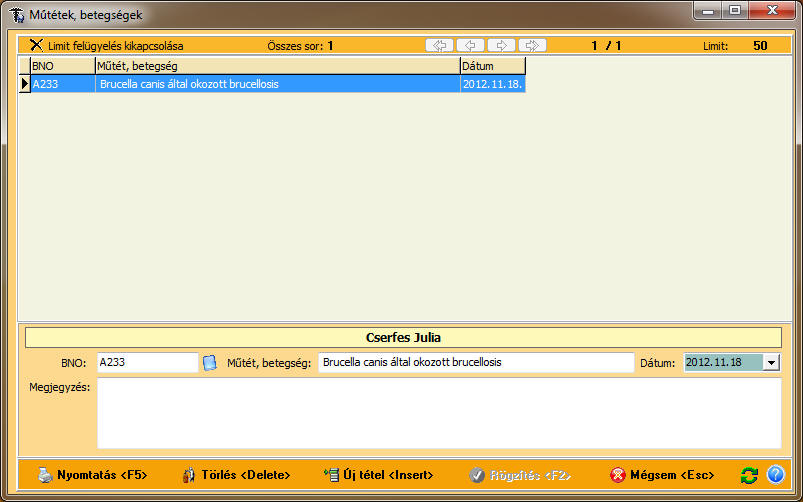The width and height of the screenshot is (803, 502).
Task: Select Brucella canis által okozott brucellosis row
Action: pyautogui.click(x=278, y=84)
